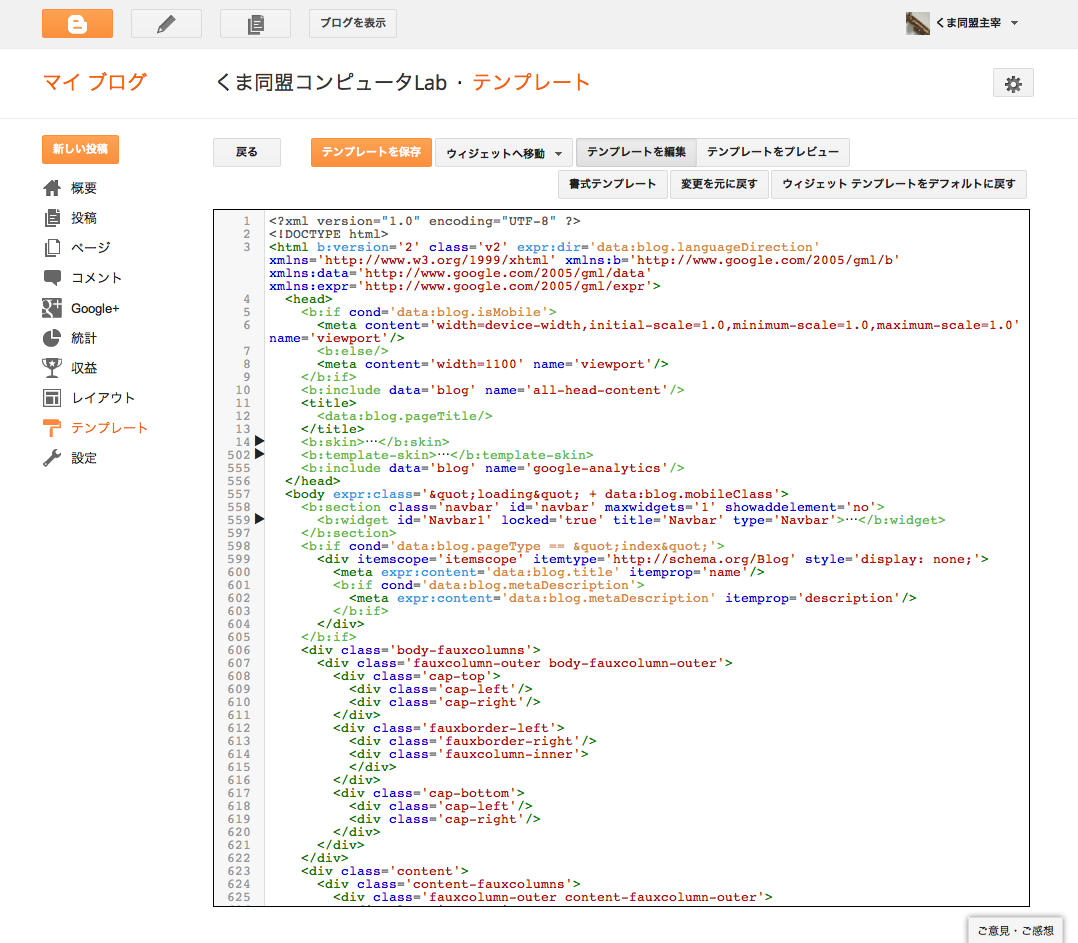The width and height of the screenshot is (1078, 943).
Task: Click the 収益 trophy icon
Action: click(52, 368)
